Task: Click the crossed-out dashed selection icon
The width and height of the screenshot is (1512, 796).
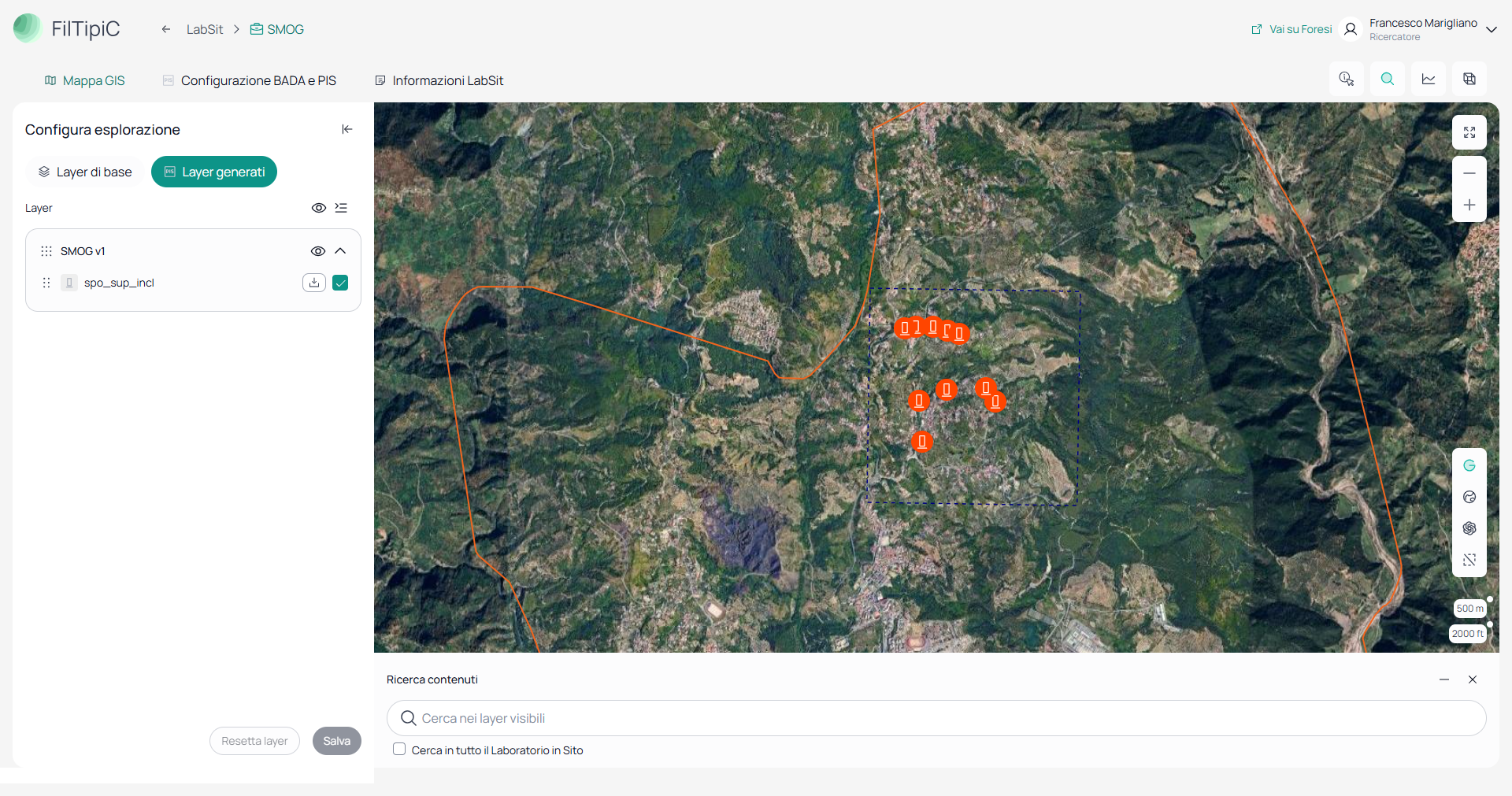Action: pyautogui.click(x=1469, y=560)
